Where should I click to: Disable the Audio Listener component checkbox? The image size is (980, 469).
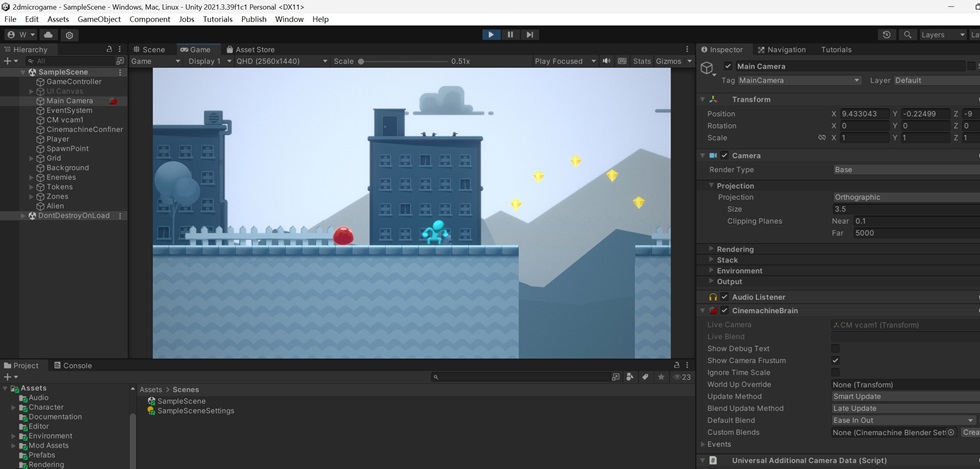coord(724,297)
